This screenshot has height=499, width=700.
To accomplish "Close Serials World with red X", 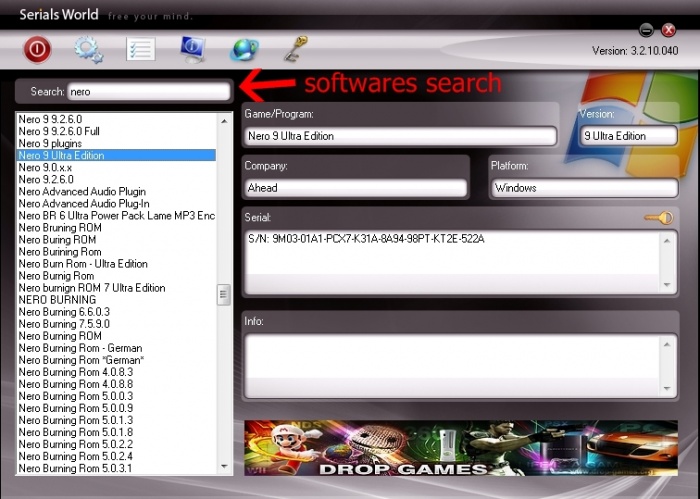I will point(668,30).
